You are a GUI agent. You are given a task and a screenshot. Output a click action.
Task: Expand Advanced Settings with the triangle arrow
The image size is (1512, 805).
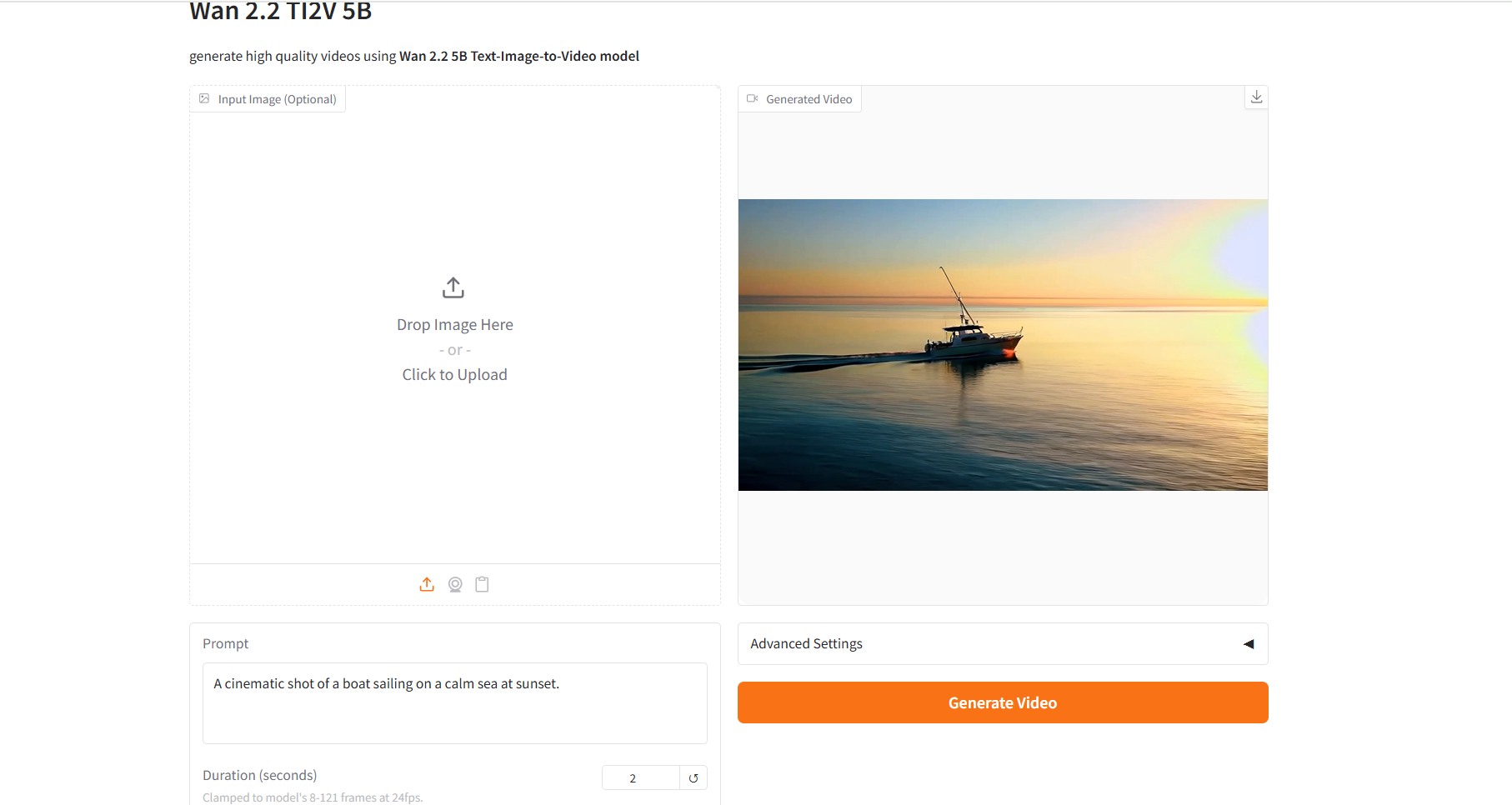pos(1249,644)
